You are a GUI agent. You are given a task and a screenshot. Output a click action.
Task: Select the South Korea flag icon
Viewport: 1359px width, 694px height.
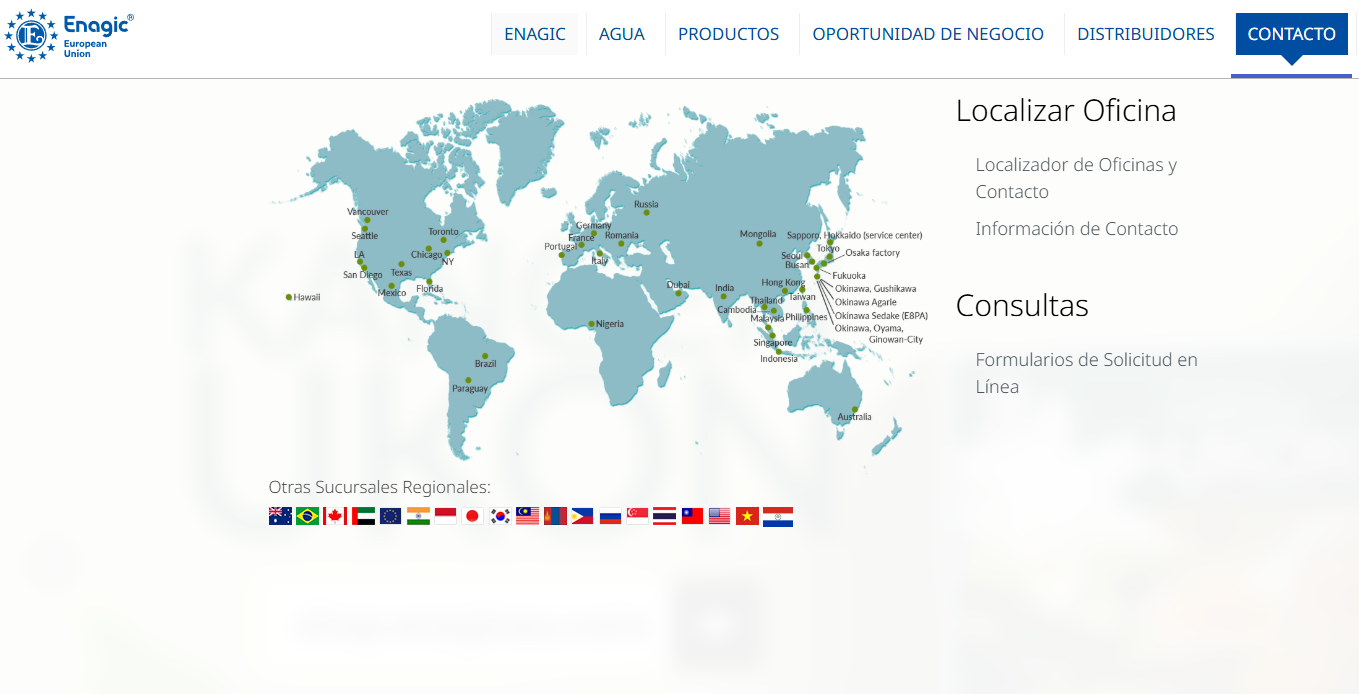(500, 516)
